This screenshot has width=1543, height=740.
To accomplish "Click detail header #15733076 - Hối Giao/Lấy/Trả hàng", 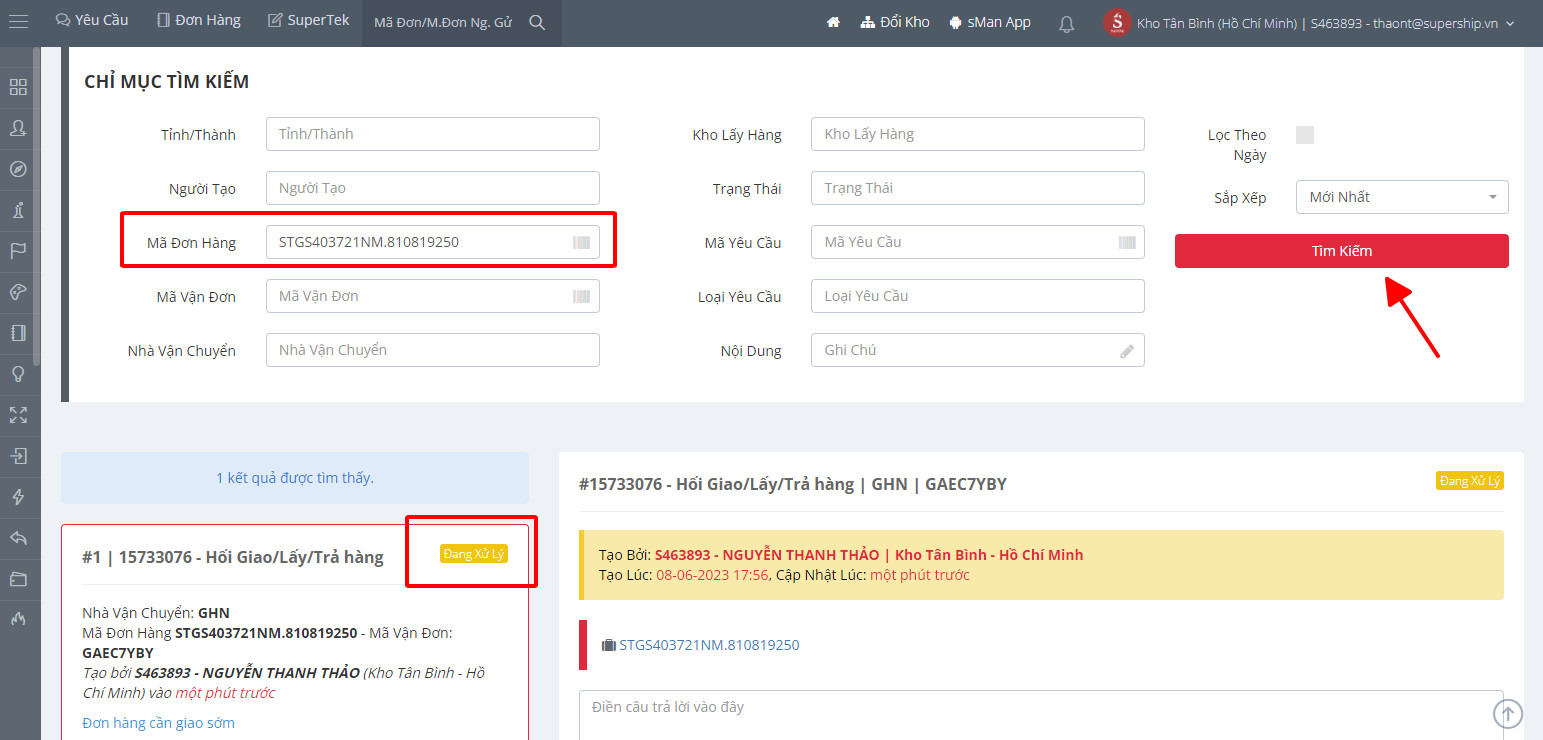I will point(793,484).
